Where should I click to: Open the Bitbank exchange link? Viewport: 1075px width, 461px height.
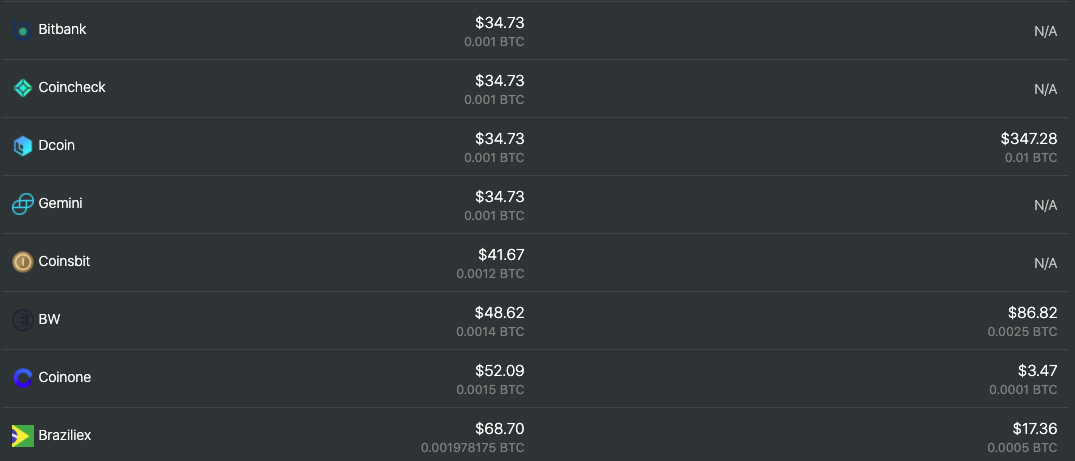(x=62, y=30)
